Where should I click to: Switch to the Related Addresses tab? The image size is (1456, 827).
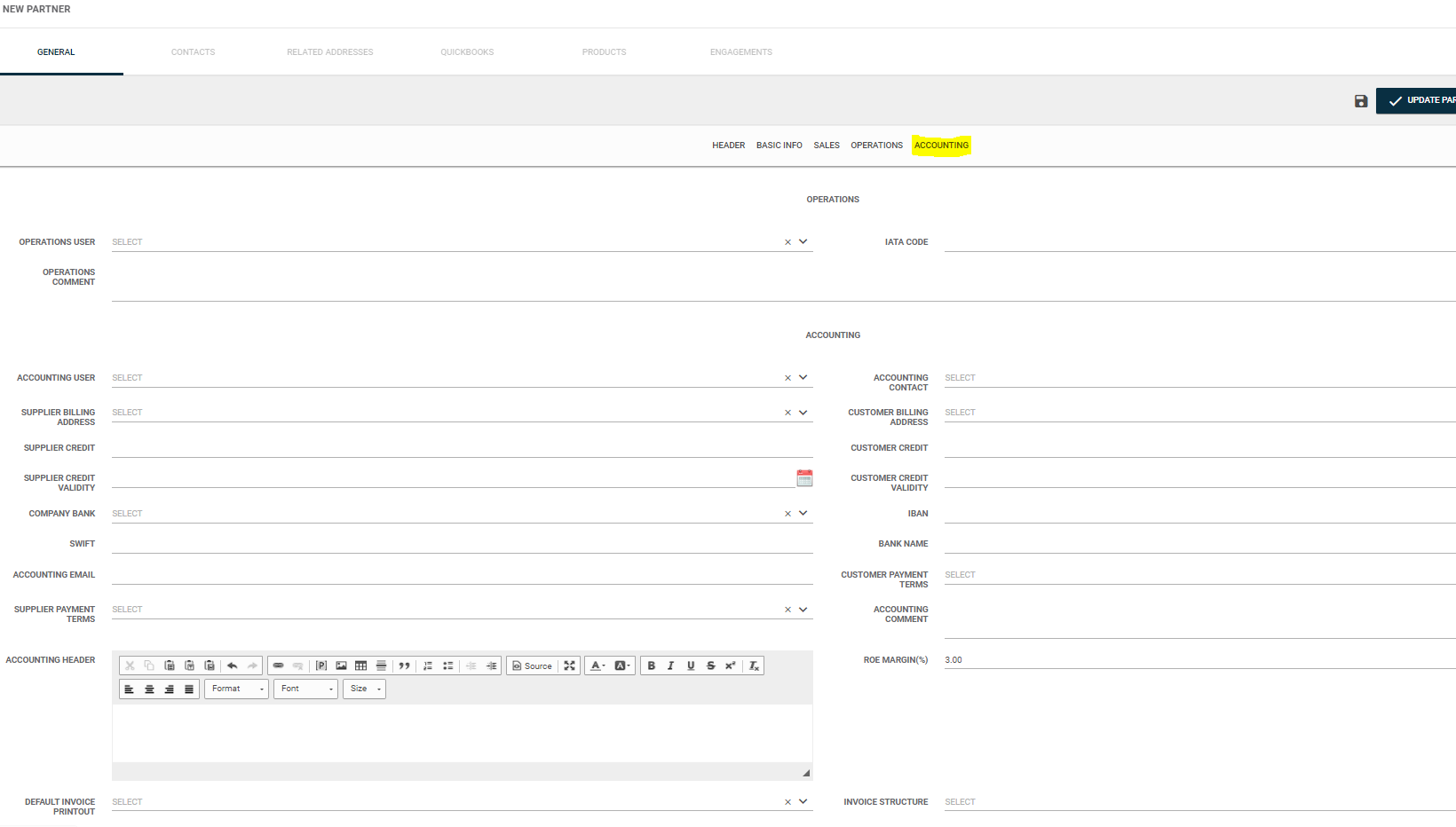pos(330,52)
